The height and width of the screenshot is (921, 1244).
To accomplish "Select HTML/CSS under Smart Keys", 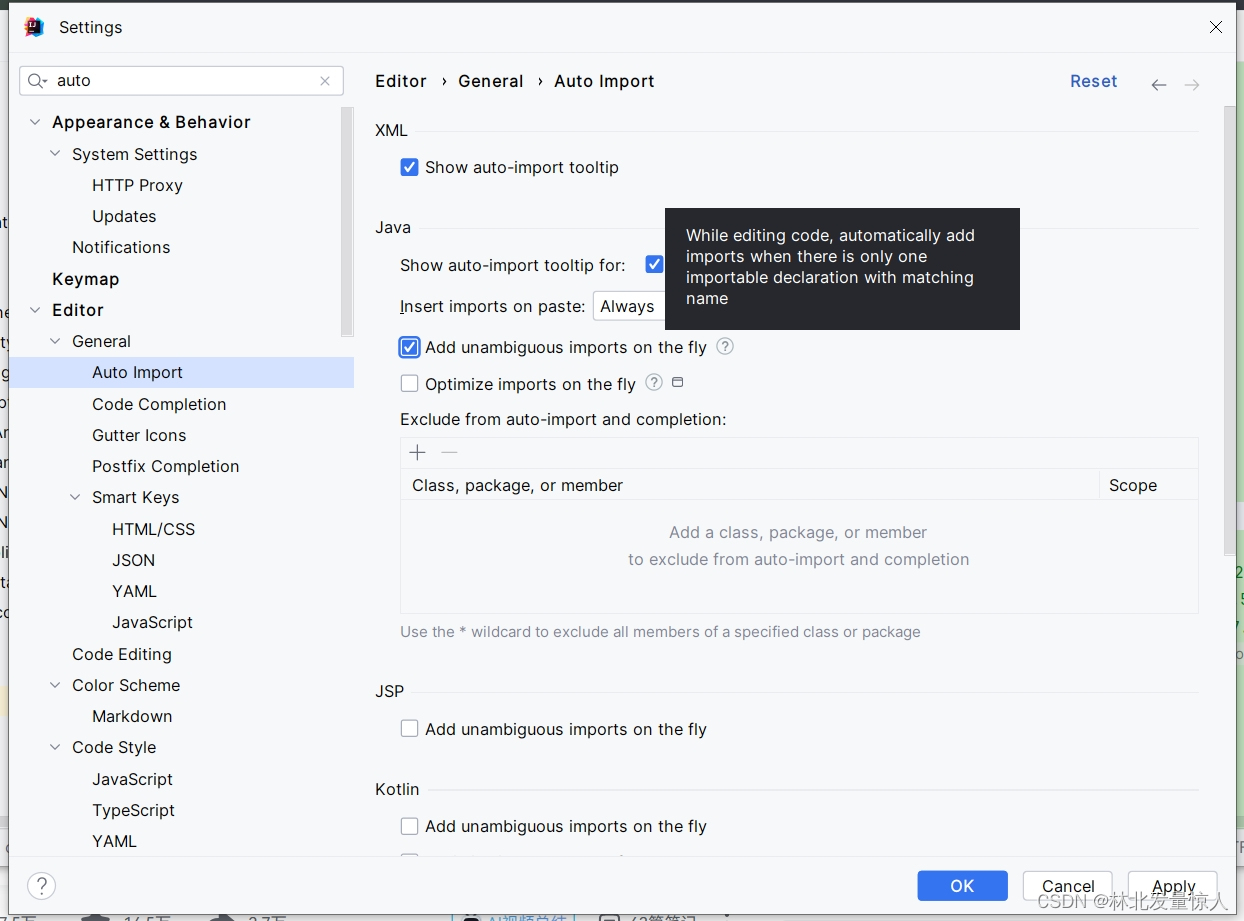I will (x=153, y=529).
